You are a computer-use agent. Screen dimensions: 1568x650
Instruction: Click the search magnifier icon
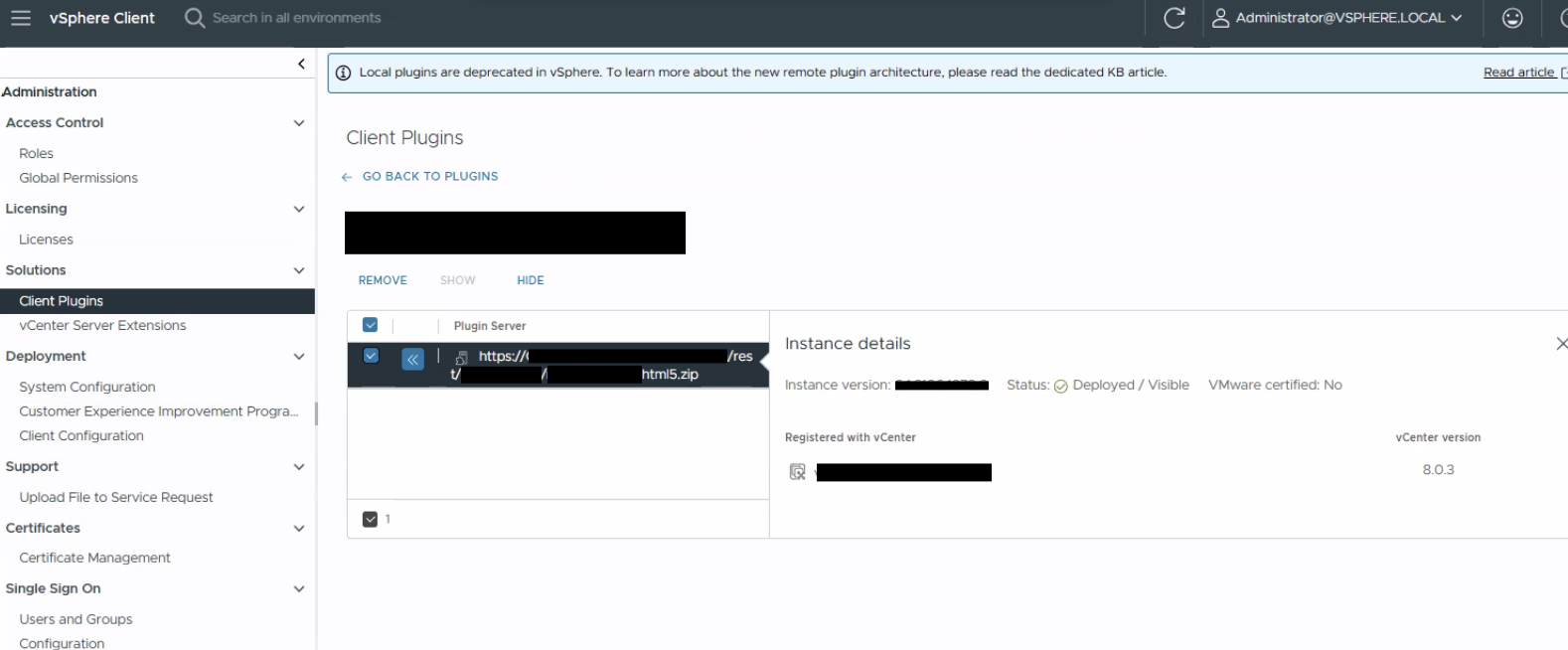click(x=195, y=18)
